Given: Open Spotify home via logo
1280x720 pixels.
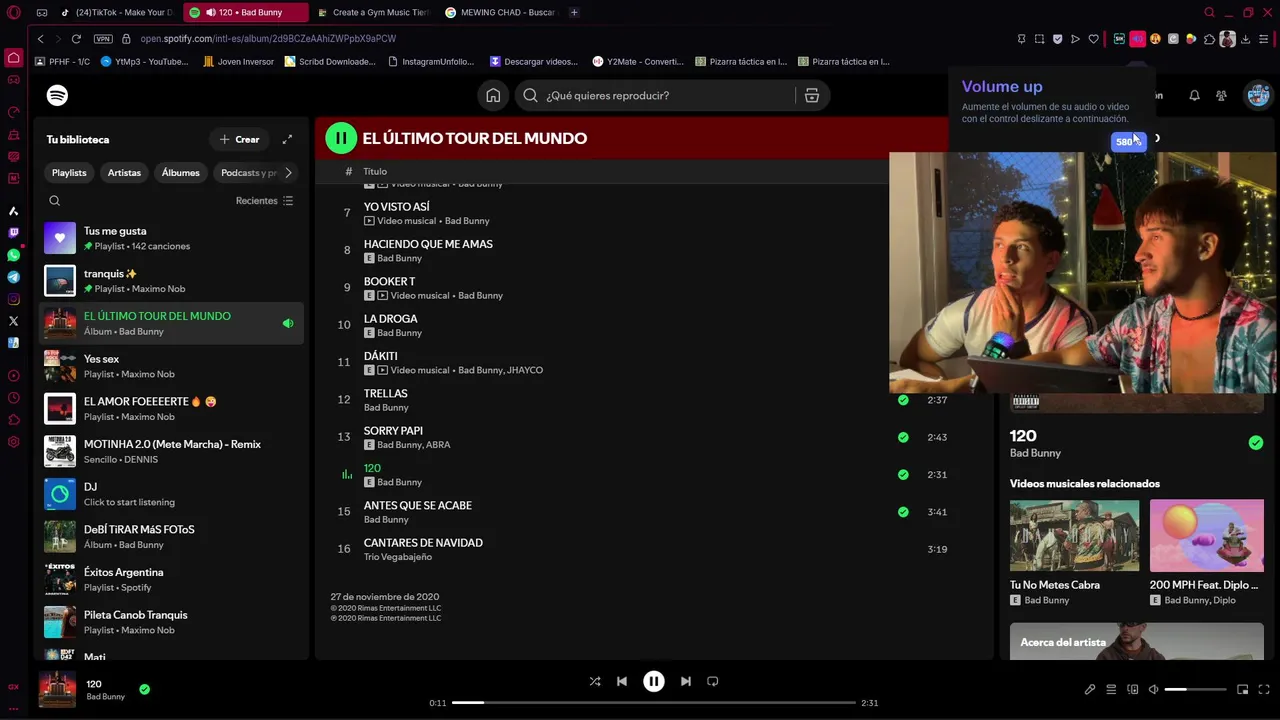Looking at the screenshot, I should (x=57, y=95).
